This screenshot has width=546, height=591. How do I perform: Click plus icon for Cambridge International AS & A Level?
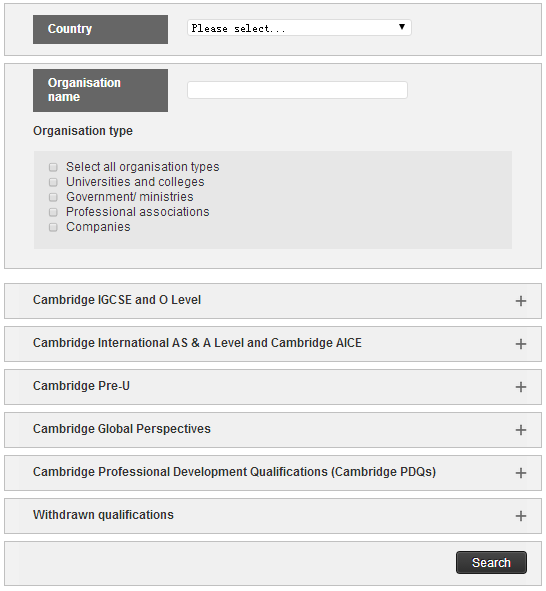(520, 344)
